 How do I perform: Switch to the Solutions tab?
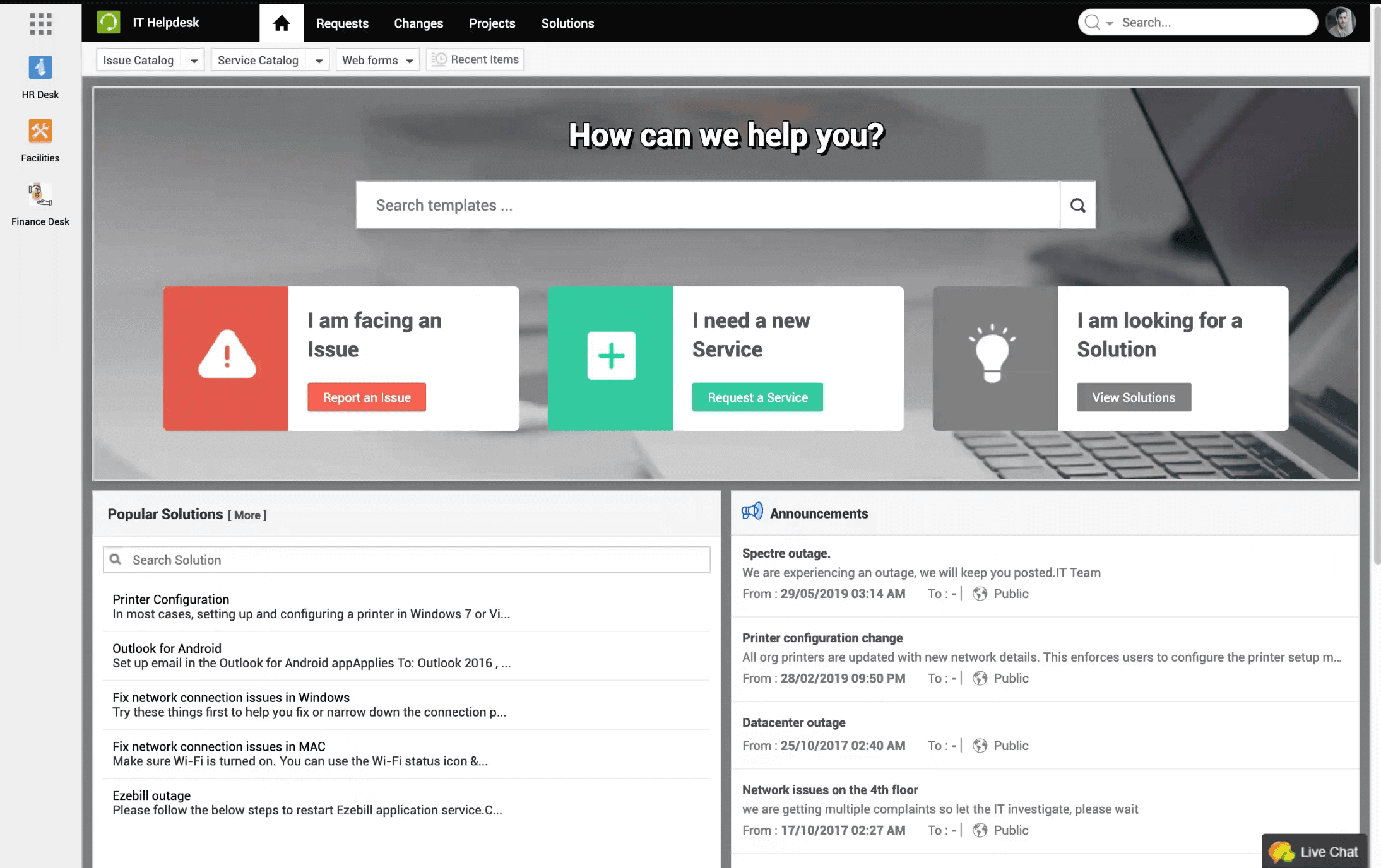(x=567, y=23)
